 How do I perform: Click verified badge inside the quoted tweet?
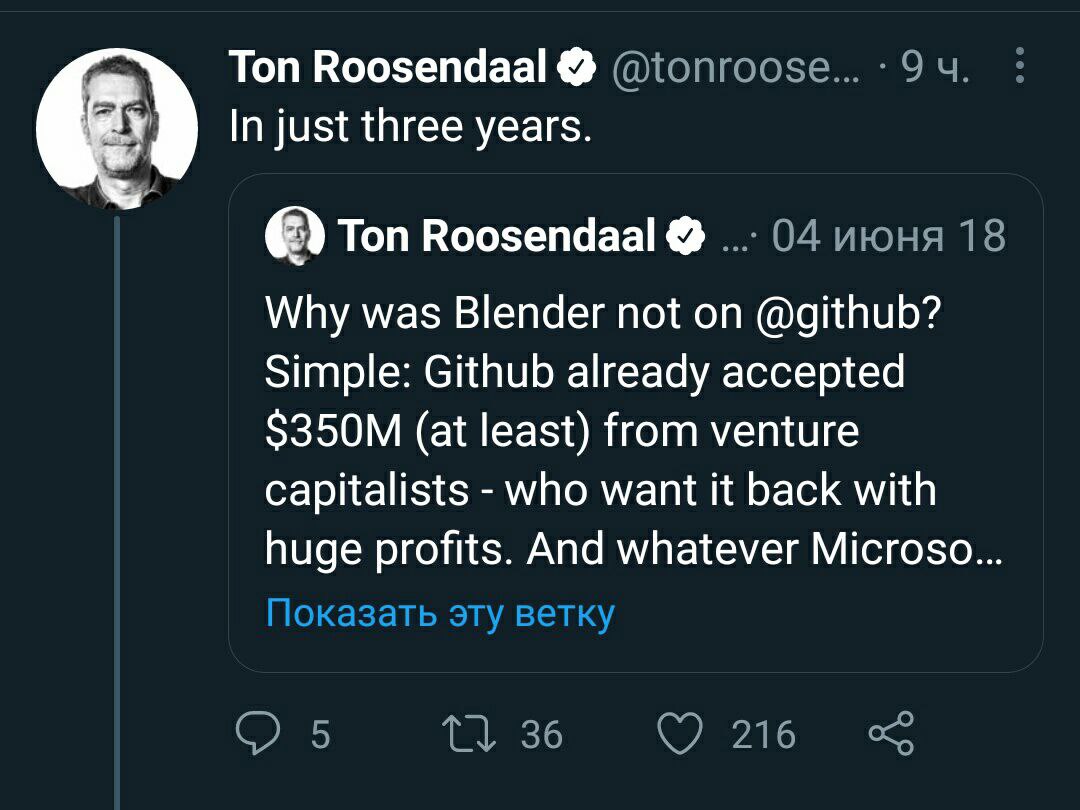(685, 236)
